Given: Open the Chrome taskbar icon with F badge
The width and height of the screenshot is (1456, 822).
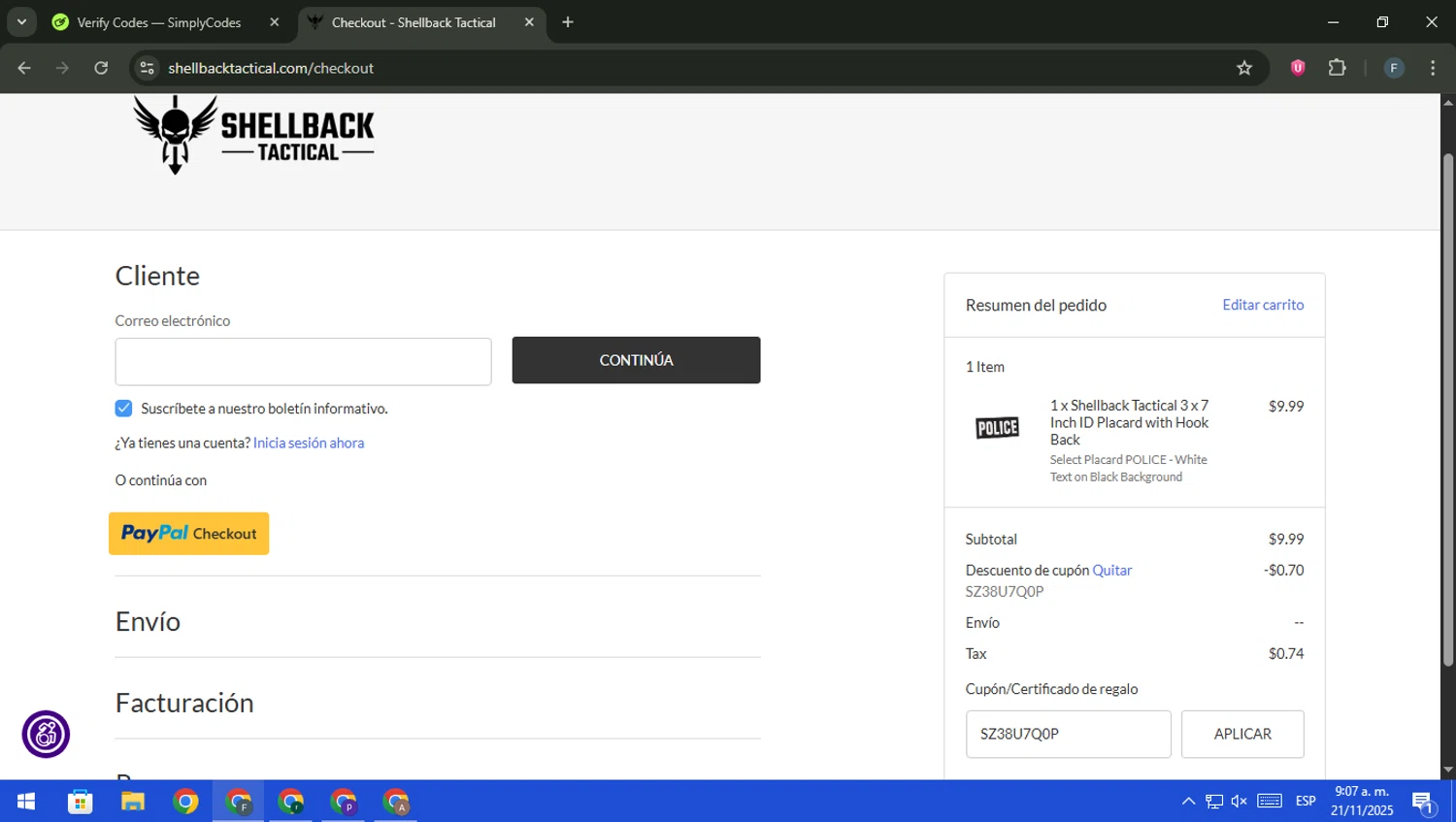Looking at the screenshot, I should [x=238, y=802].
